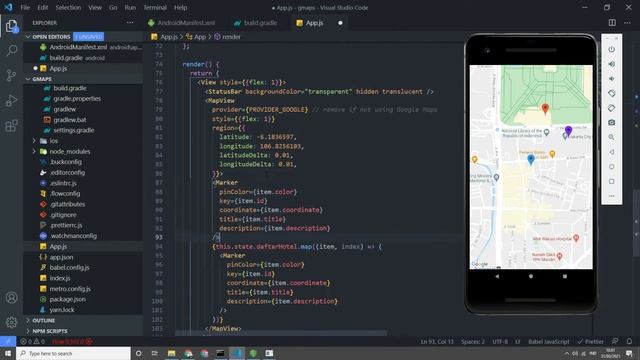This screenshot has height=360, width=640.
Task: Open the Search view in activity bar
Action: (x=11, y=51)
